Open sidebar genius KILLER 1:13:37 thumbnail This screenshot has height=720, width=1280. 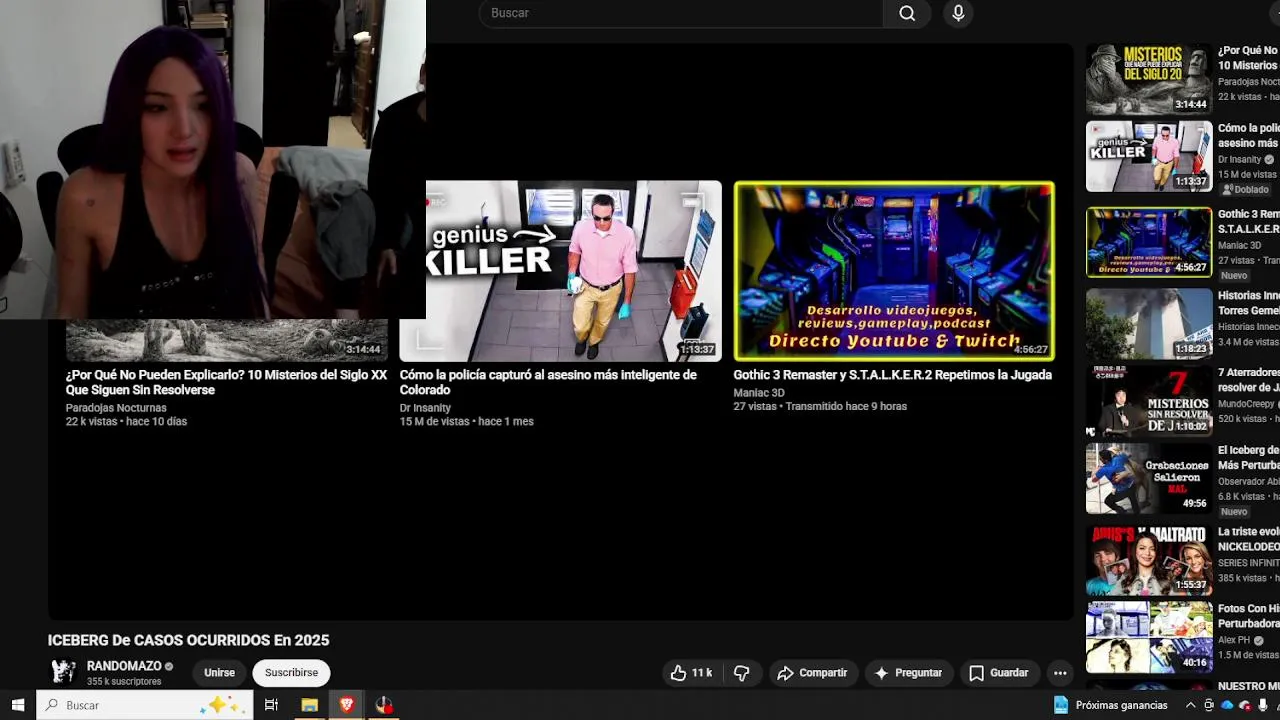tap(1149, 156)
